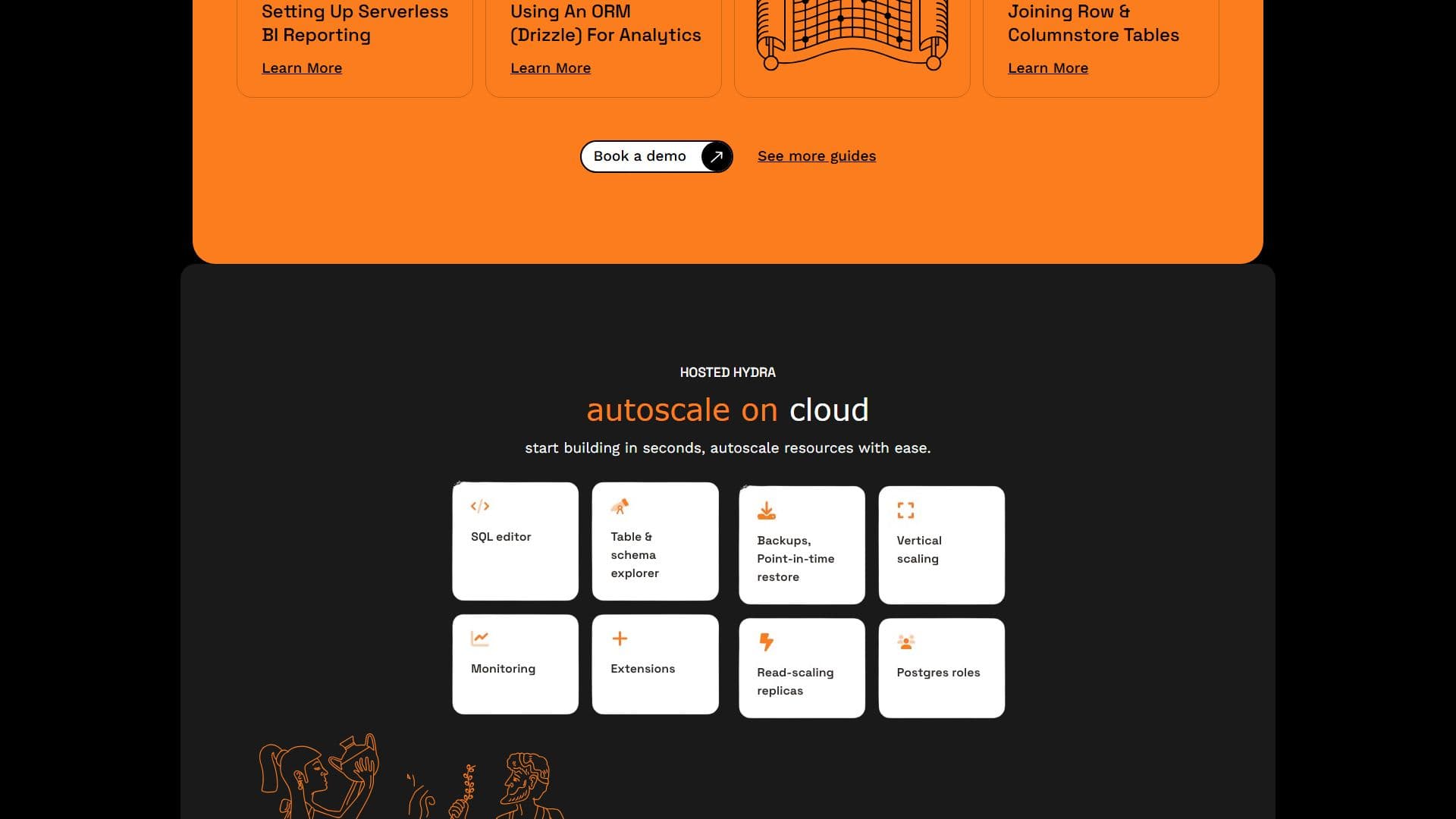Click the Joining Row & Columnstore Tables title
The width and height of the screenshot is (1456, 819).
click(x=1094, y=24)
